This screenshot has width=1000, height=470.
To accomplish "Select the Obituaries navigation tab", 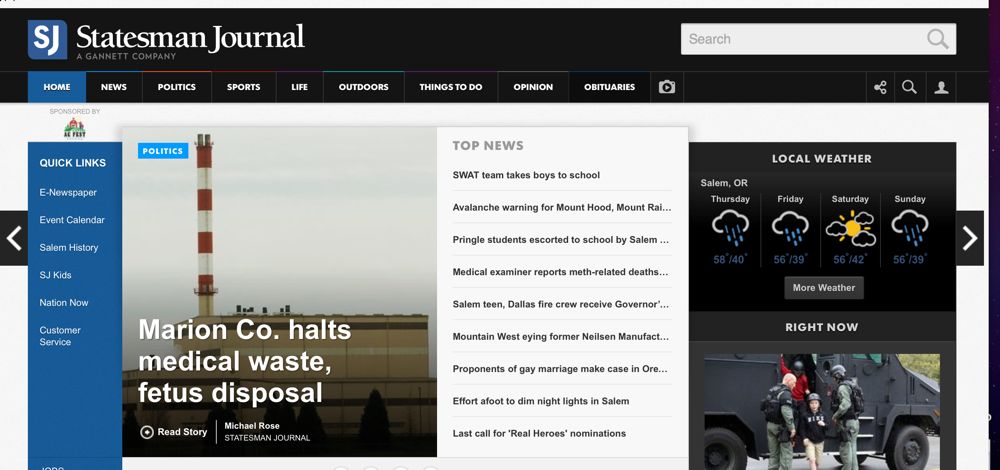I will click(609, 87).
